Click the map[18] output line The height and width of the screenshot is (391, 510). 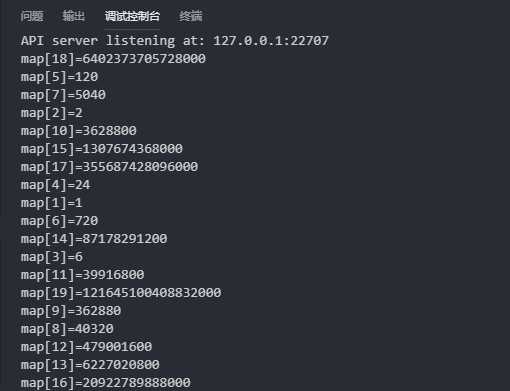113,59
